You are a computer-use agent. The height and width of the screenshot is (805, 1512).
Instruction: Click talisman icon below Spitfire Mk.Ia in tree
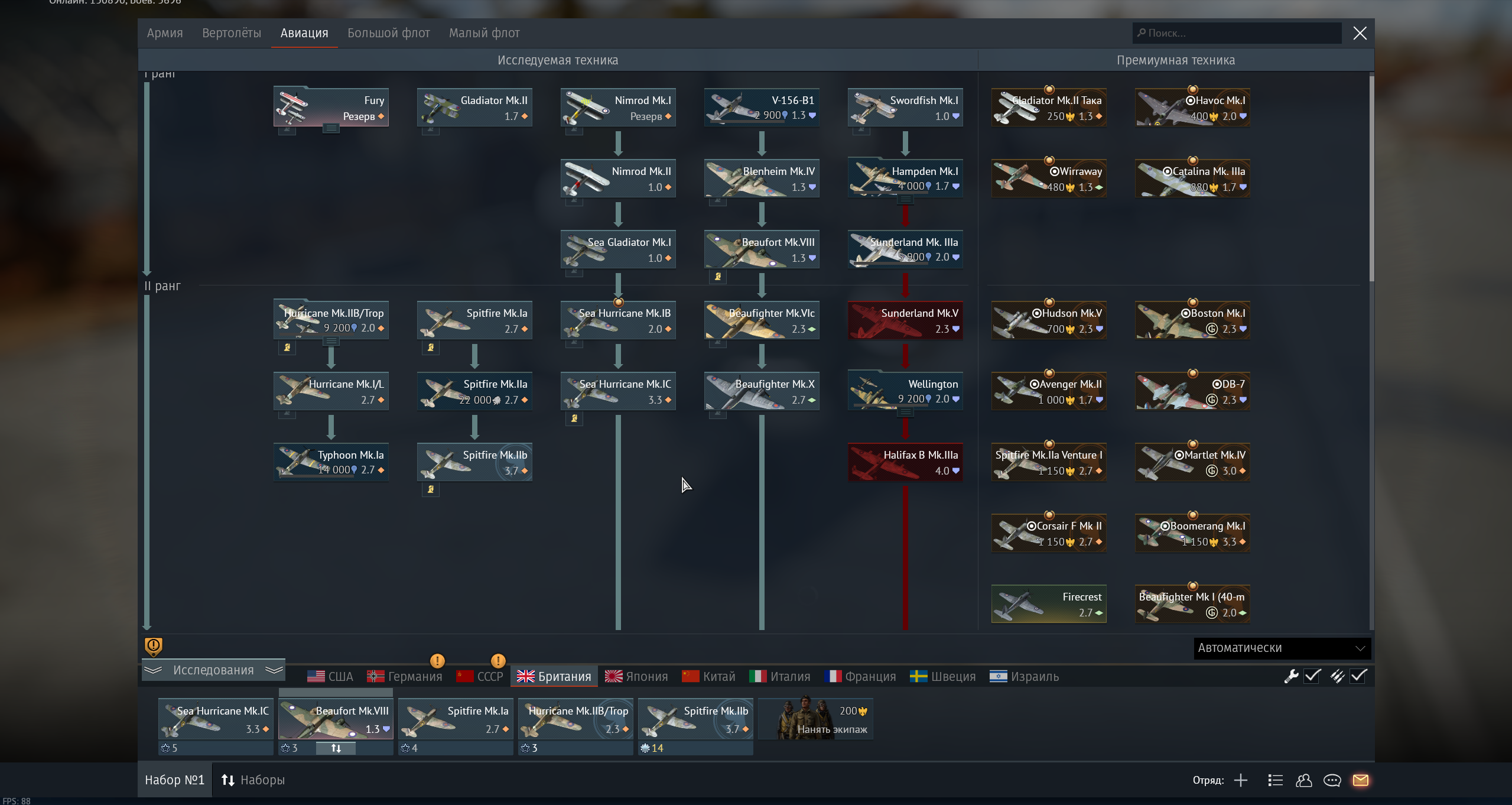pos(431,348)
